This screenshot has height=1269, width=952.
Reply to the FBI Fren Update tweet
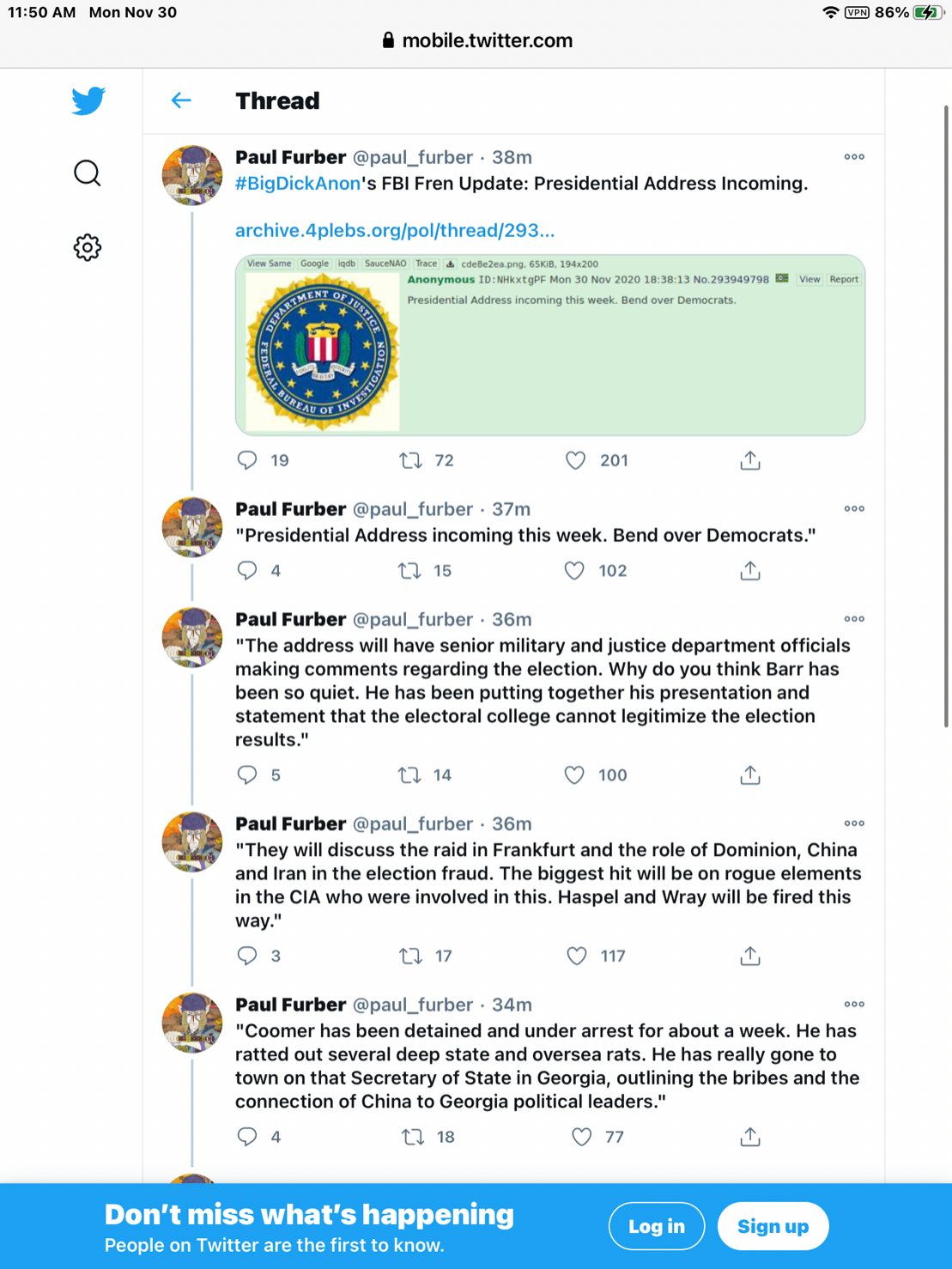247,461
